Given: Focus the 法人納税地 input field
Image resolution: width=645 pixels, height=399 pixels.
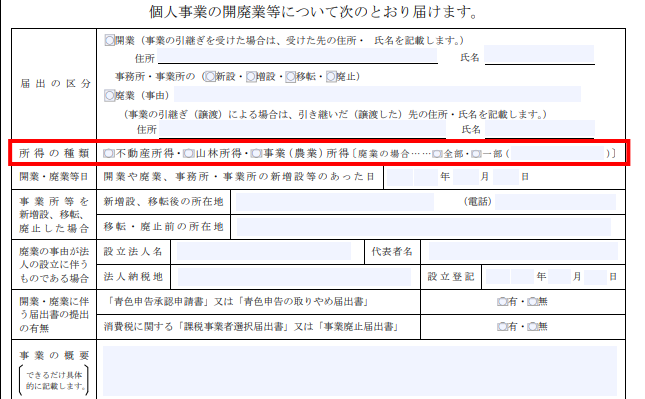Looking at the screenshot, I should pyautogui.click(x=294, y=277).
